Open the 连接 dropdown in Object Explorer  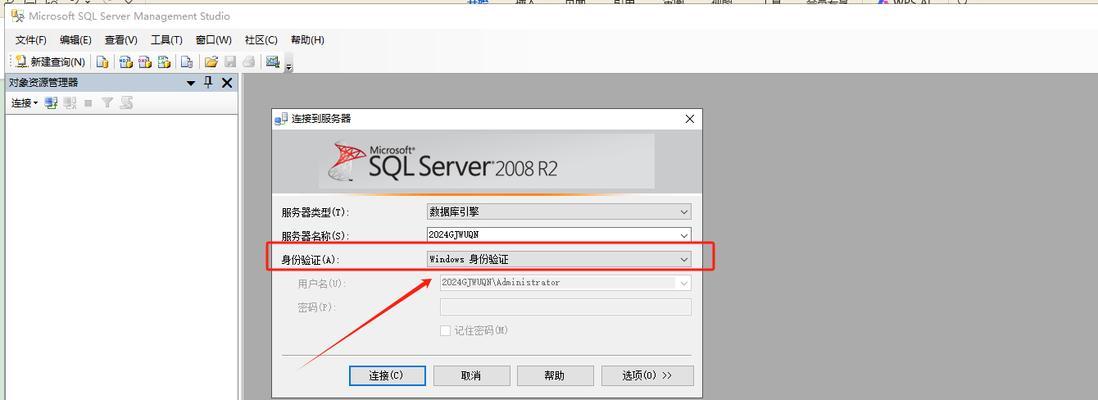coord(25,103)
